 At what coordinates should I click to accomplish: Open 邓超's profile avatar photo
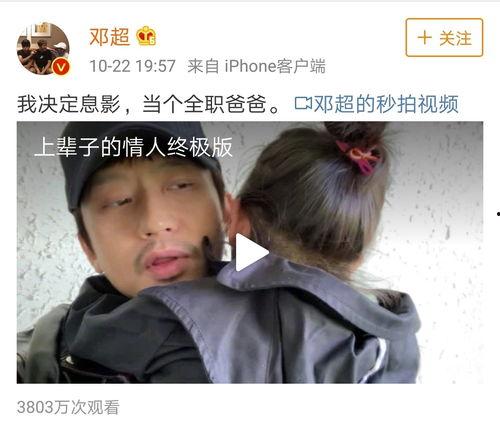43,48
